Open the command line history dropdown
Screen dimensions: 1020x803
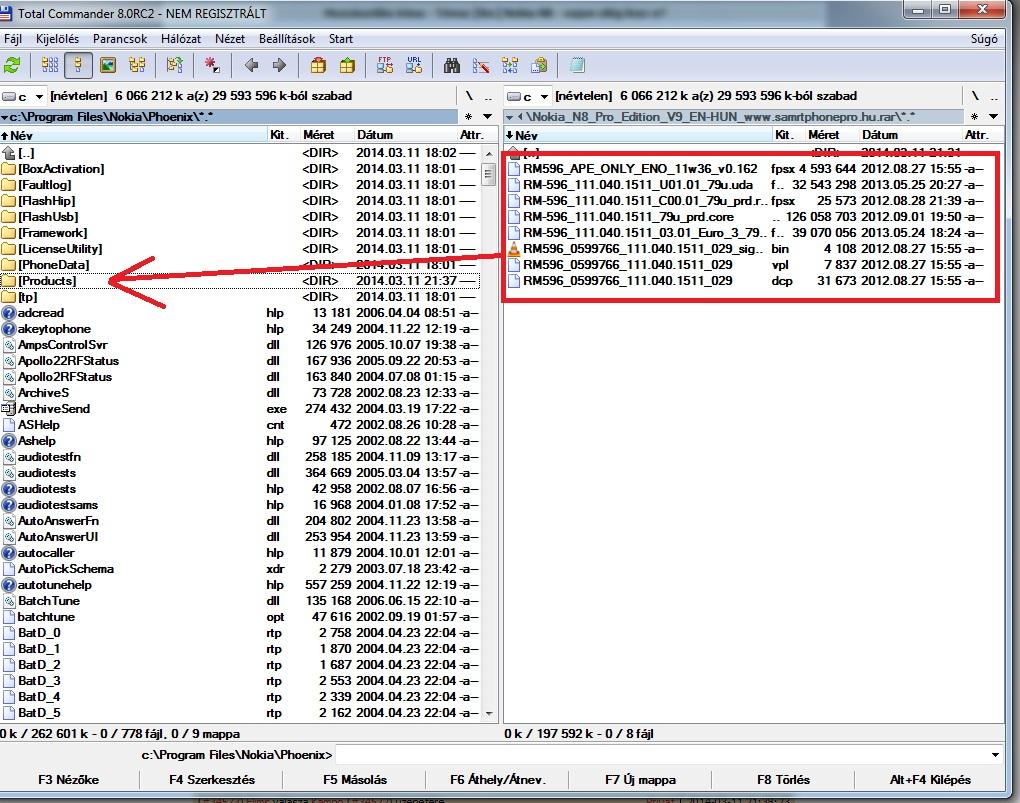(x=995, y=755)
